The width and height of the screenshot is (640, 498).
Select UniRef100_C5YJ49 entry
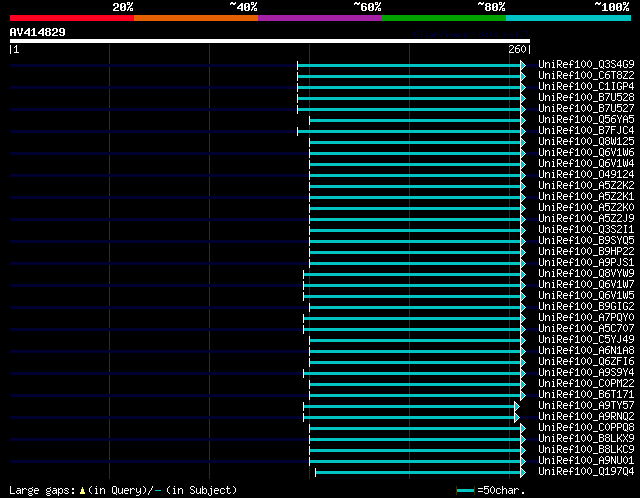pos(586,340)
